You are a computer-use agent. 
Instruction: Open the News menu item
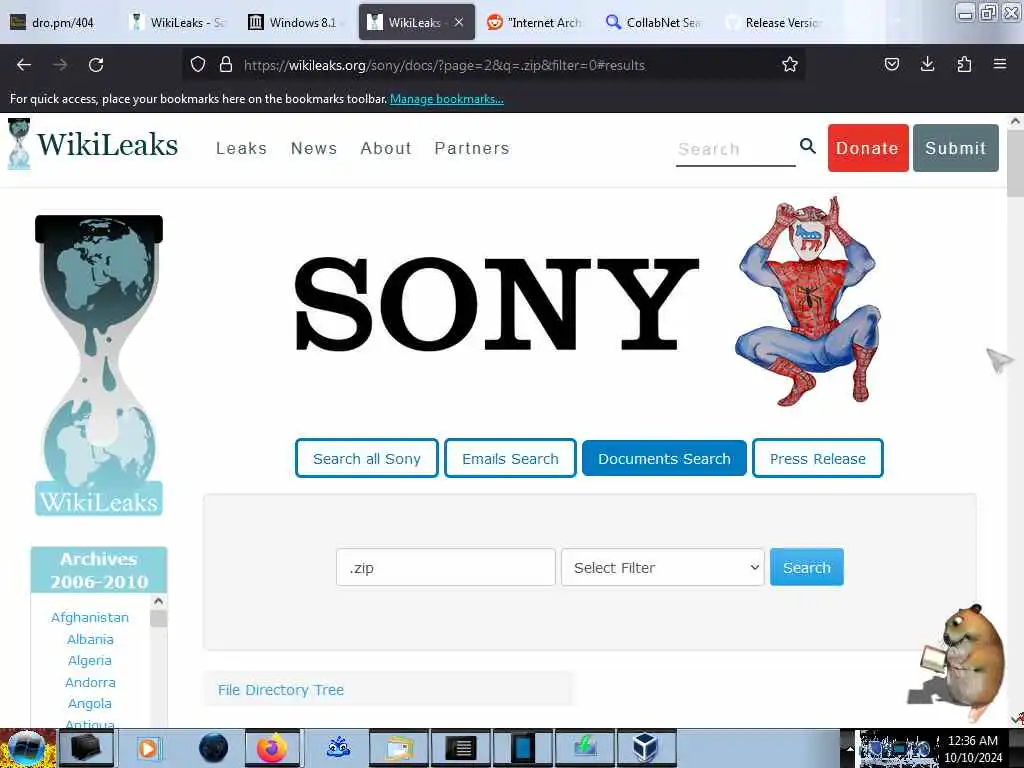pos(313,148)
